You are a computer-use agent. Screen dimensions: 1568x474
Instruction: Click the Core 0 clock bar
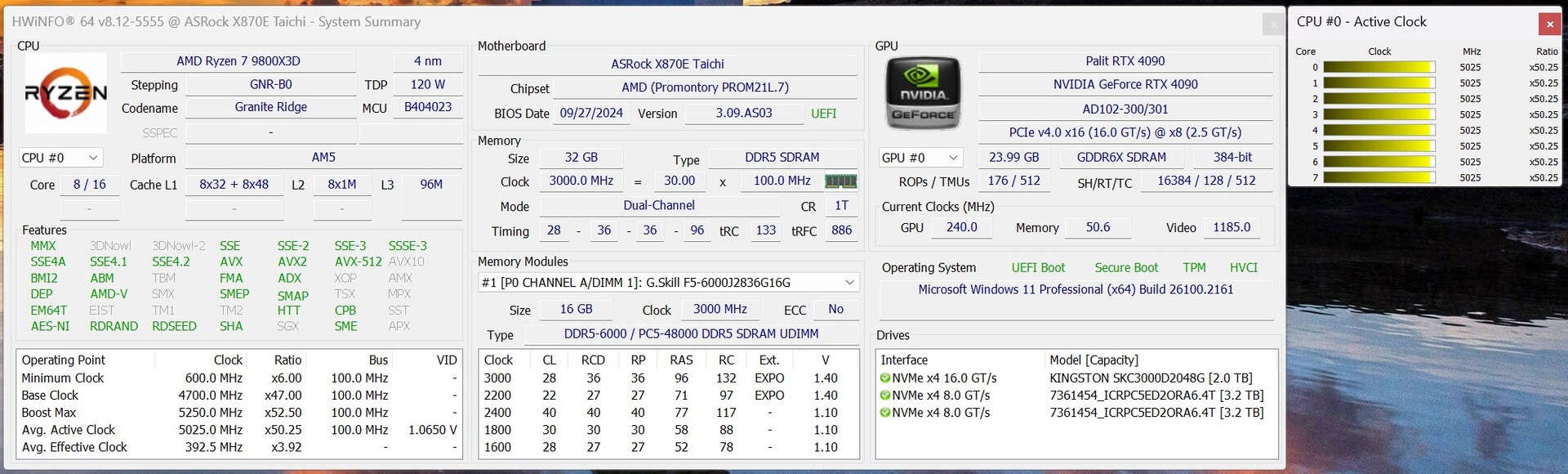(x=1379, y=68)
